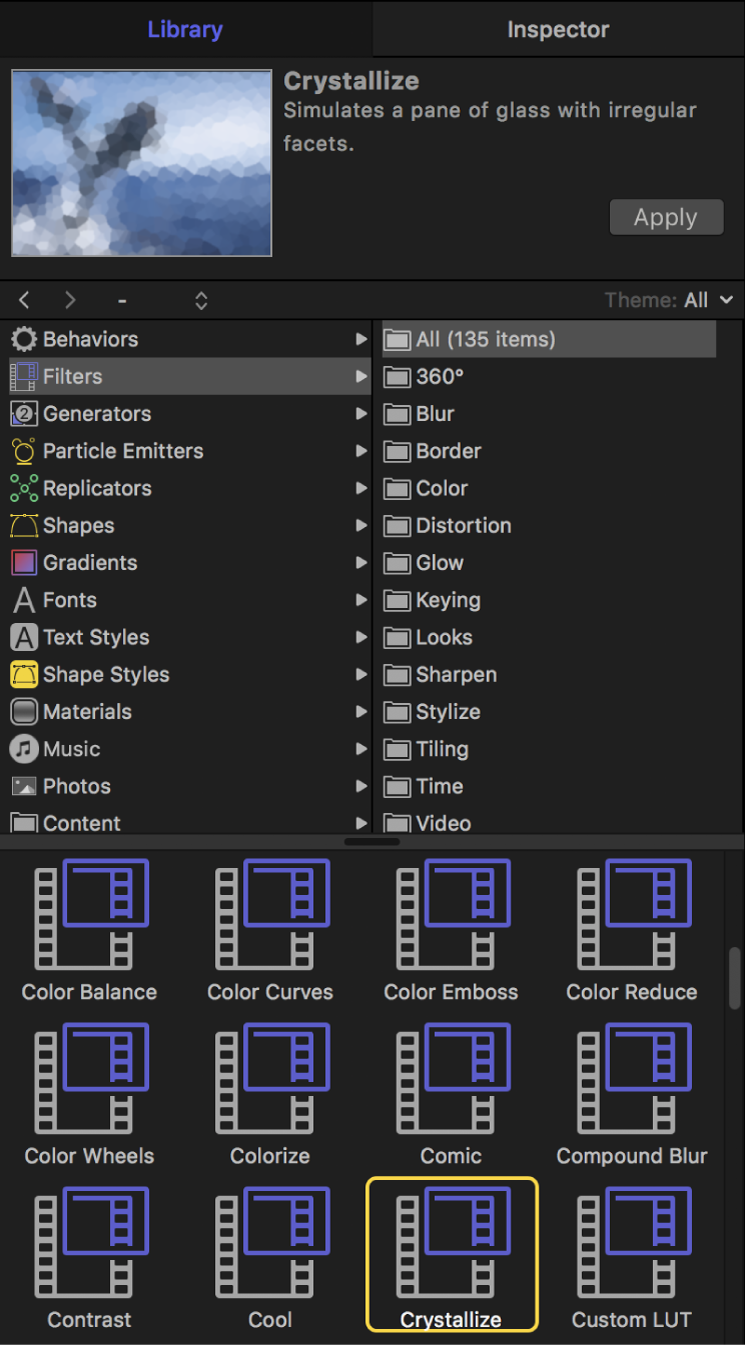The height and width of the screenshot is (1346, 745).
Task: Expand the Generators category arrow
Action: (x=361, y=414)
